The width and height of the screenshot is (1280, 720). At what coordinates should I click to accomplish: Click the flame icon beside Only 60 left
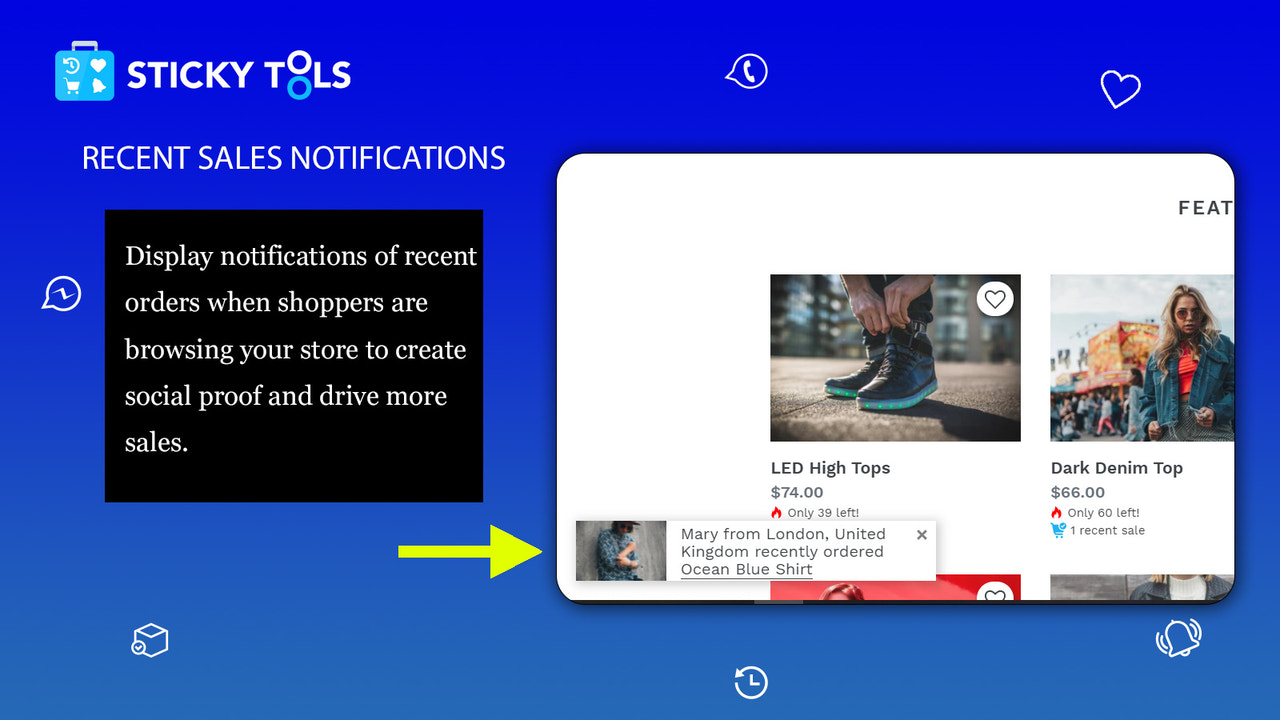(x=1057, y=513)
